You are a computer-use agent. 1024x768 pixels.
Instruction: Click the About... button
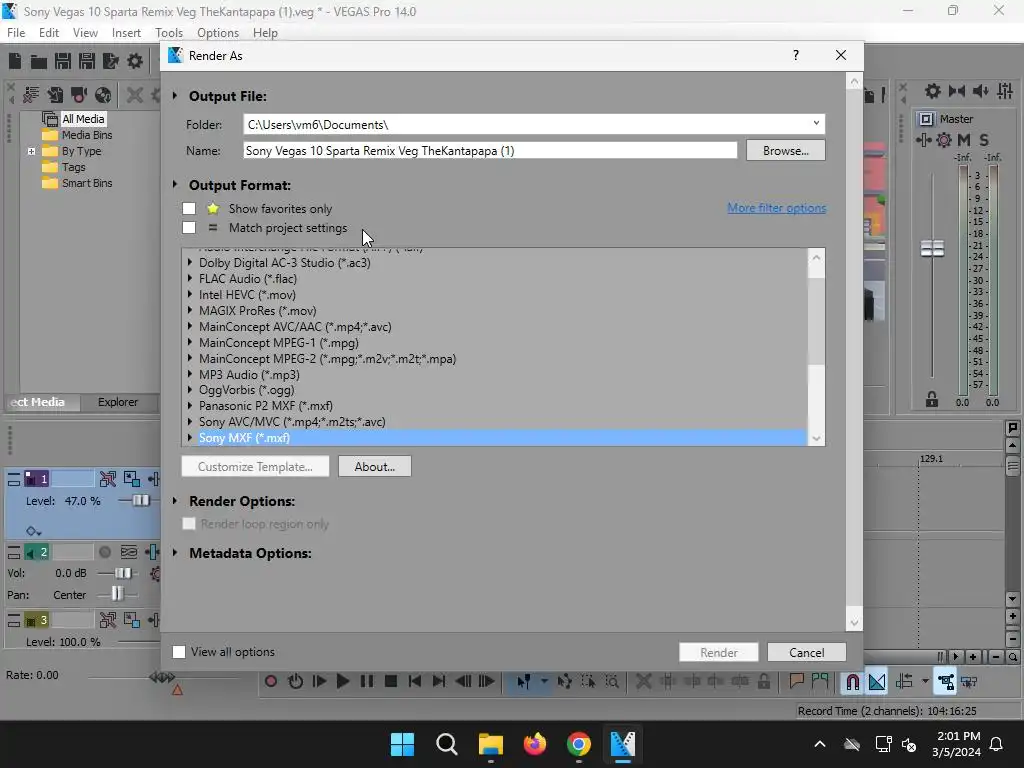click(x=375, y=466)
